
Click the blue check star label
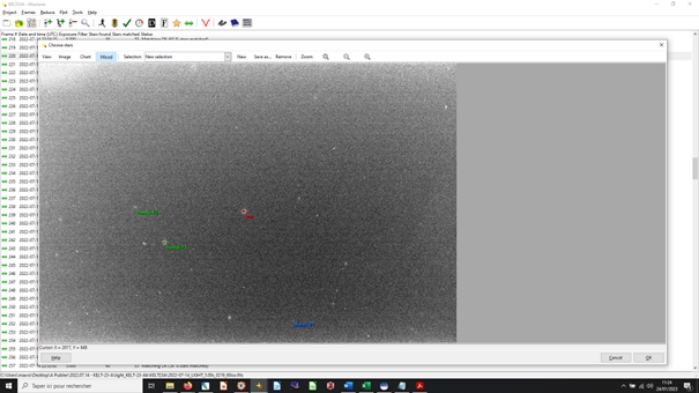[304, 324]
